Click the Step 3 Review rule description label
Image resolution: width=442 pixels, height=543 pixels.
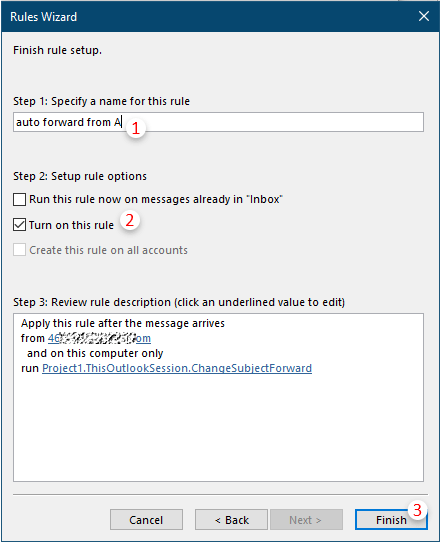(x=179, y=302)
